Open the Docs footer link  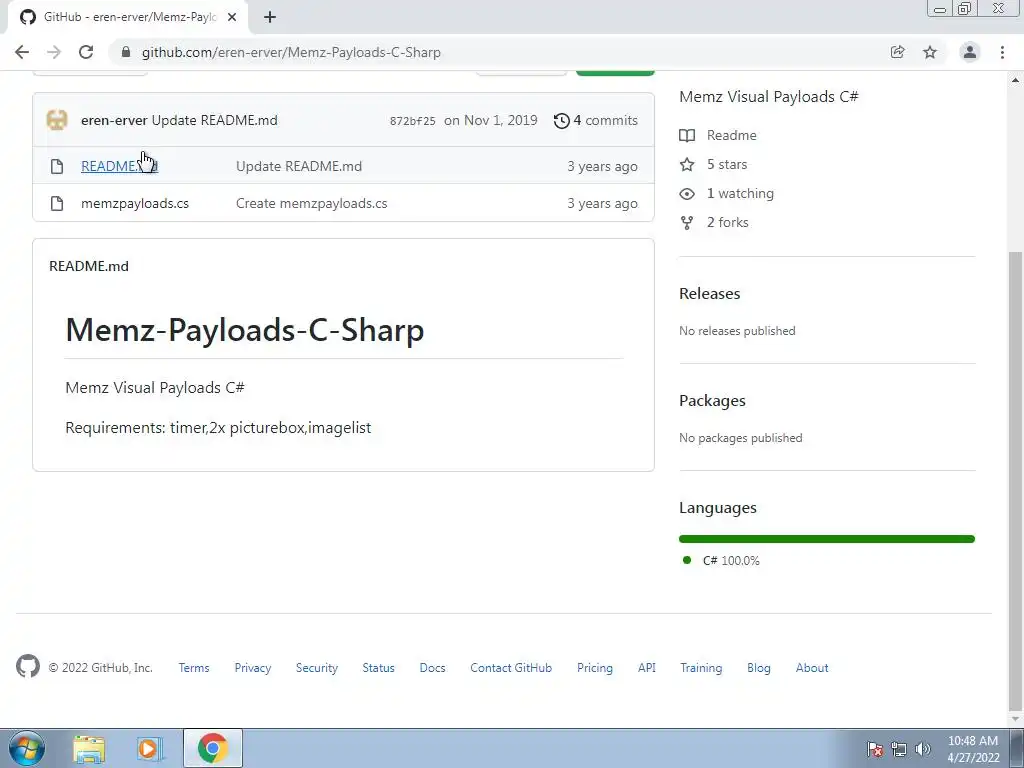pyautogui.click(x=432, y=667)
